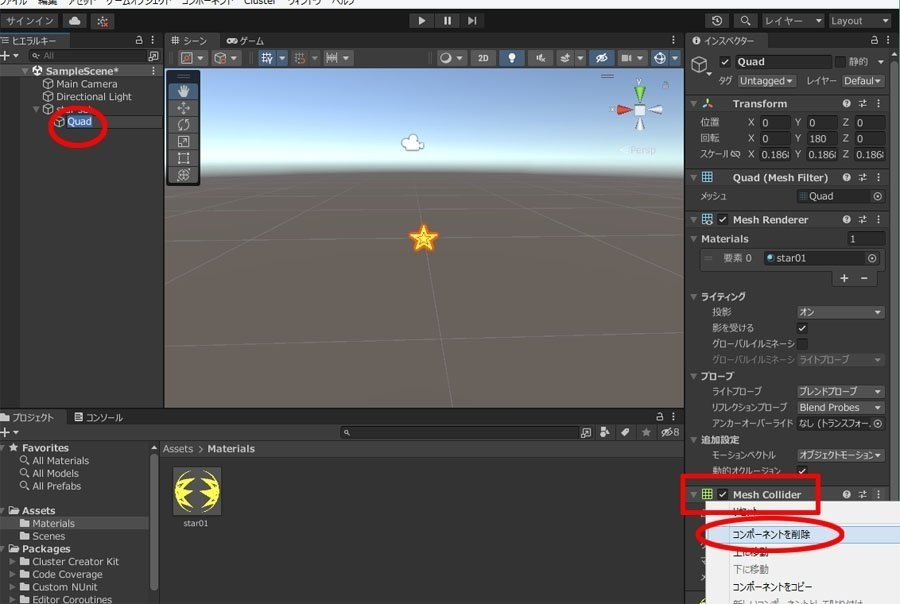The width and height of the screenshot is (900, 604).
Task: Select the Rotate tool in scene
Action: [x=184, y=125]
